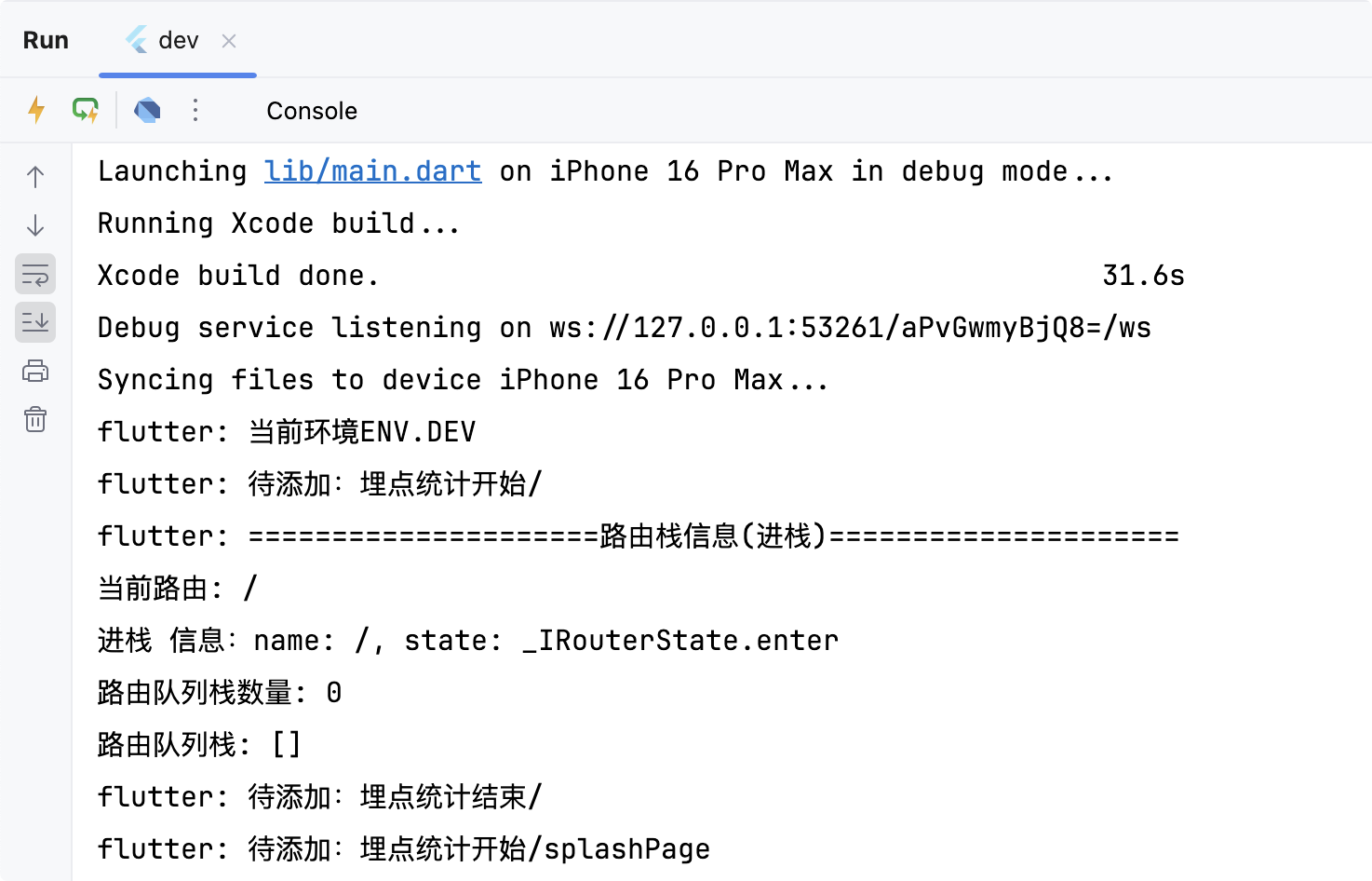Screen dimensions: 1372x881
Task: Click the Flutter Hot Restart icon
Action: [86, 110]
